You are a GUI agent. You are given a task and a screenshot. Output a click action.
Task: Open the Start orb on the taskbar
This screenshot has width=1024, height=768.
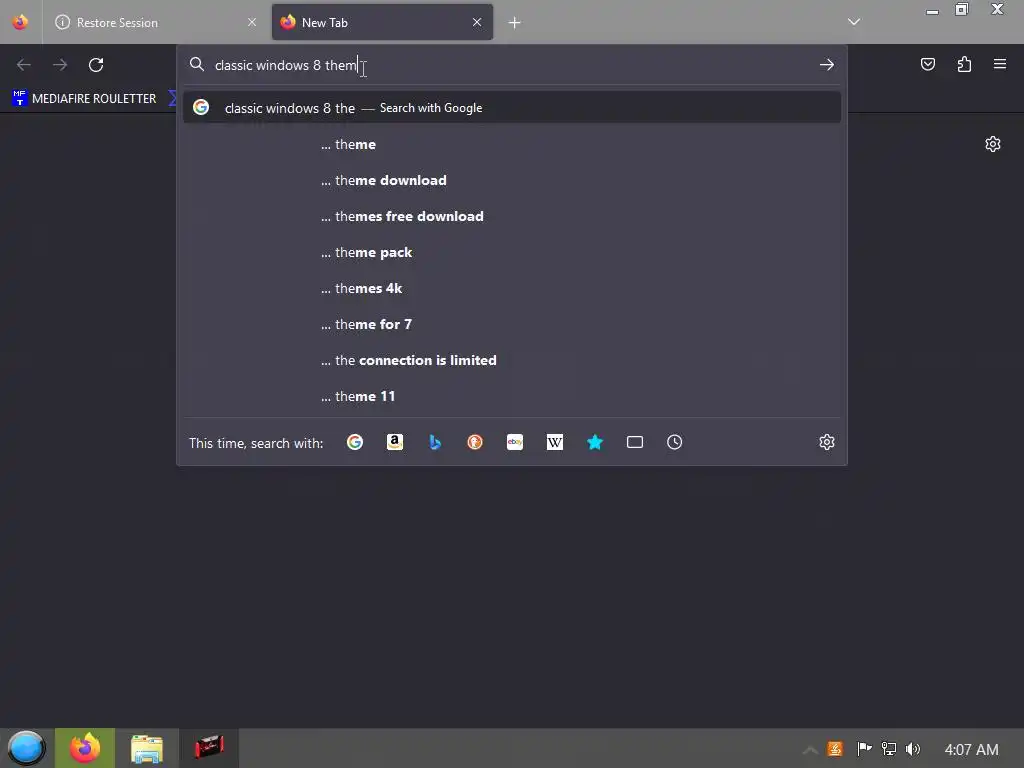[x=26, y=748]
